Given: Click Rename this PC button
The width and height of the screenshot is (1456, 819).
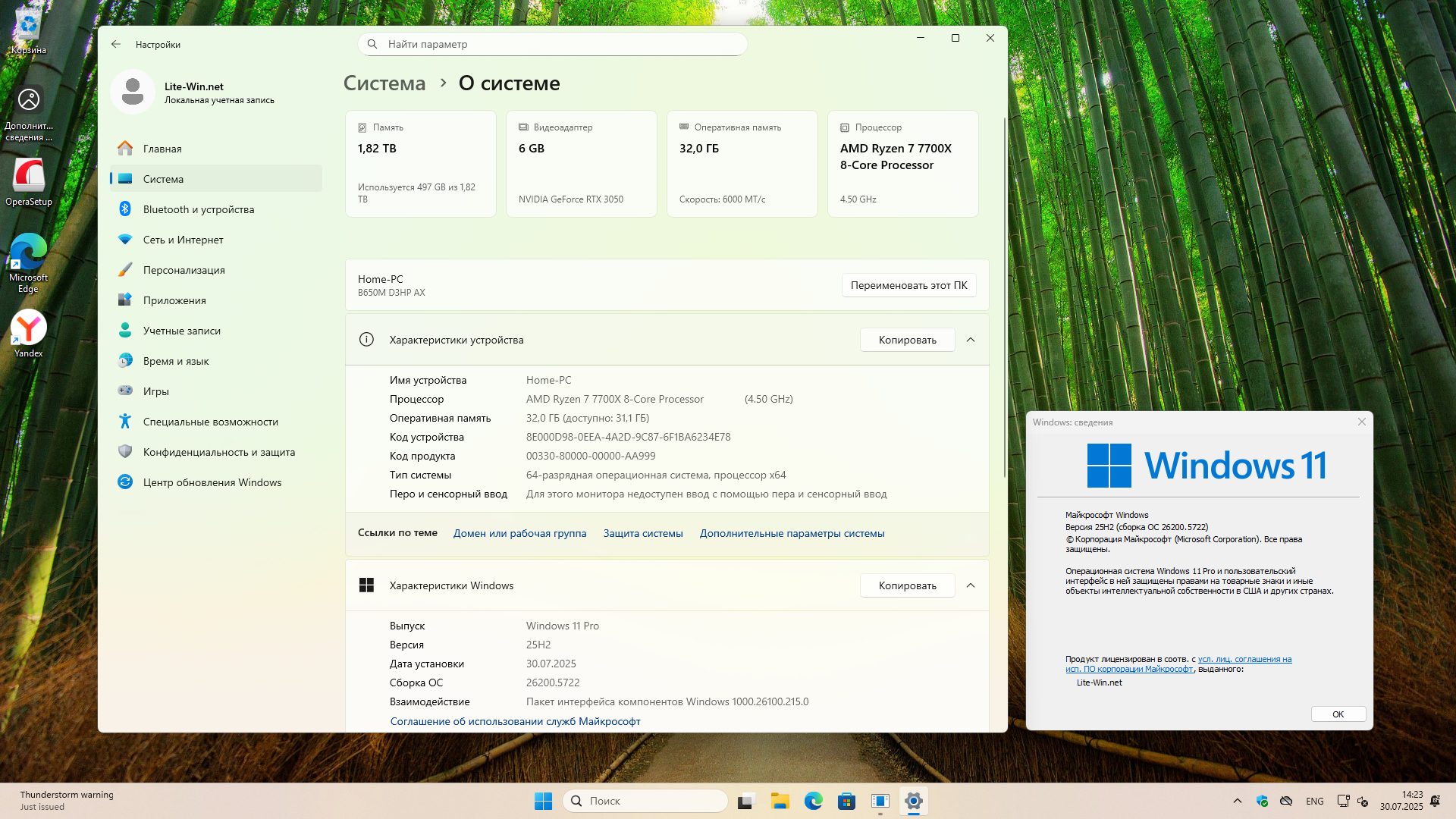Looking at the screenshot, I should (908, 285).
